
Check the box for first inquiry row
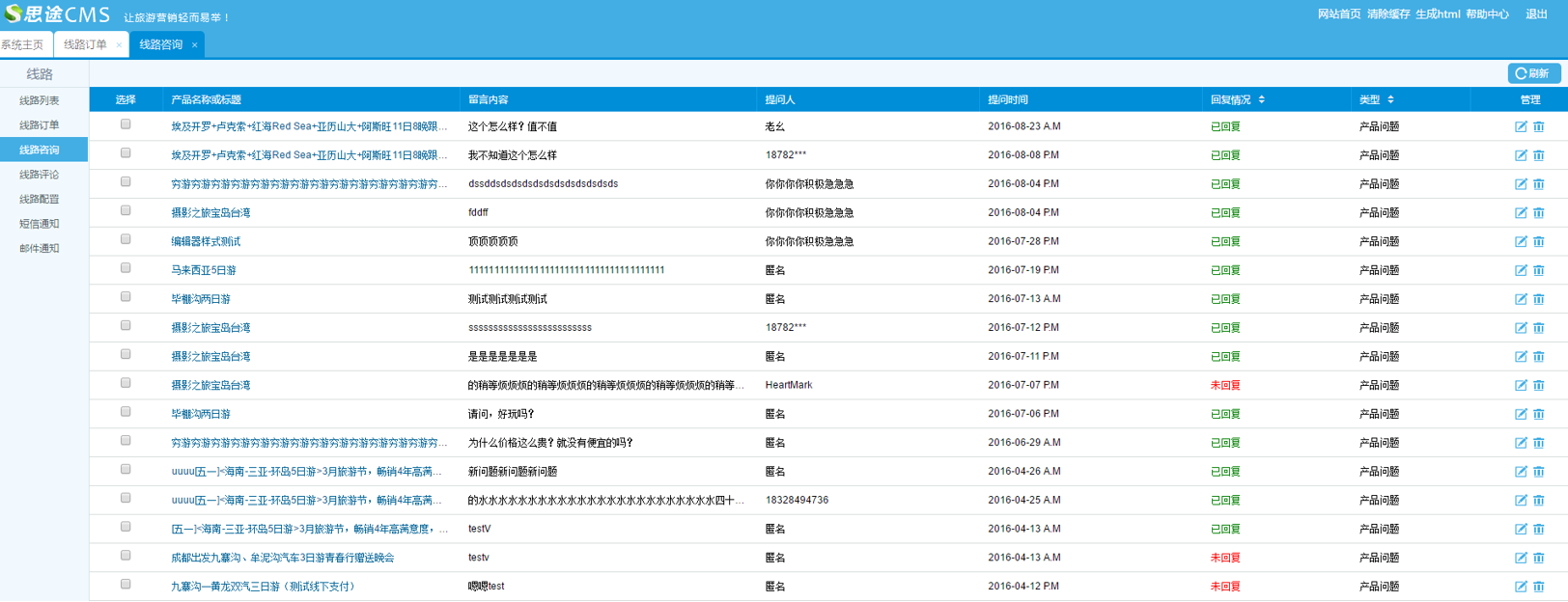click(126, 124)
